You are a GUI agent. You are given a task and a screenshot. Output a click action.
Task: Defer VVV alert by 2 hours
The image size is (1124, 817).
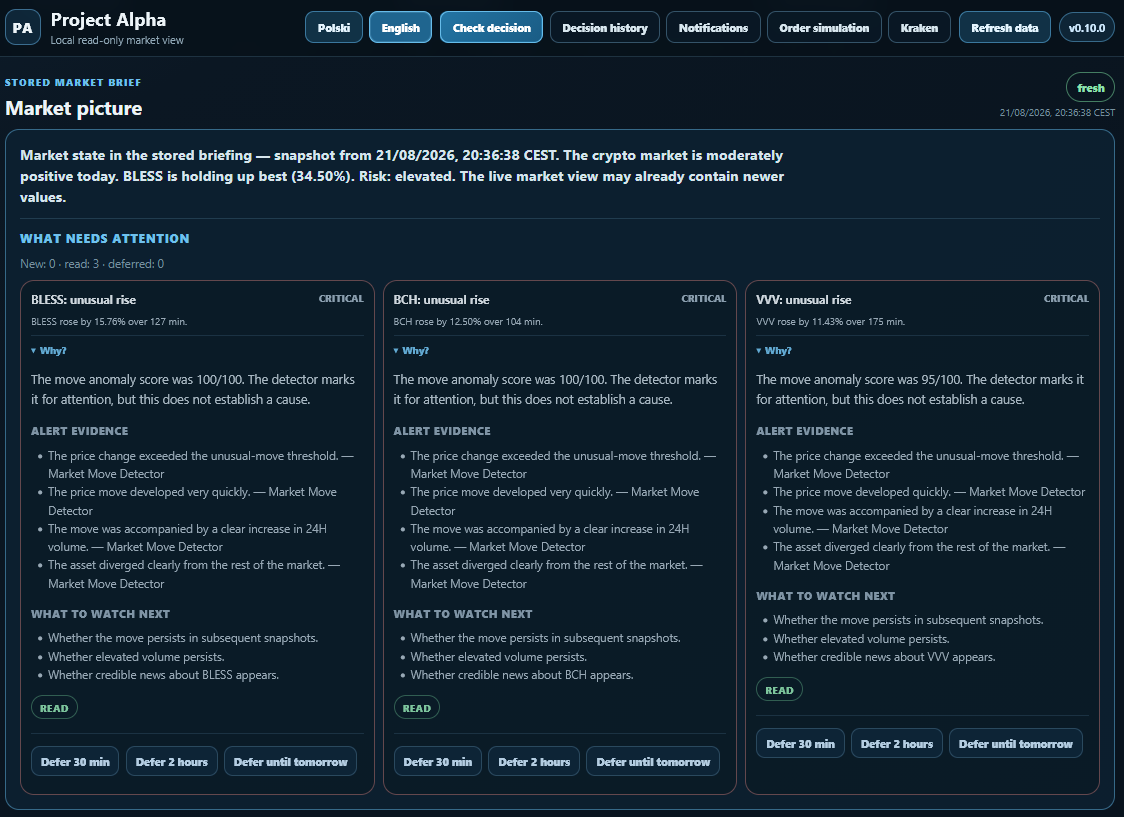pyautogui.click(x=897, y=744)
